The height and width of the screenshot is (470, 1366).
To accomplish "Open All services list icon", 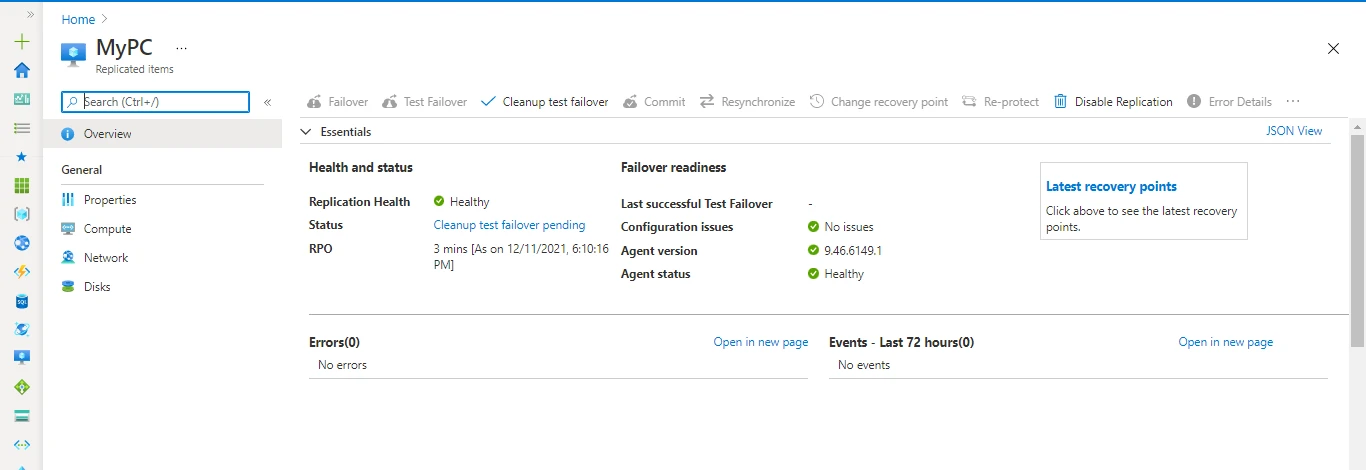I will pos(21,128).
